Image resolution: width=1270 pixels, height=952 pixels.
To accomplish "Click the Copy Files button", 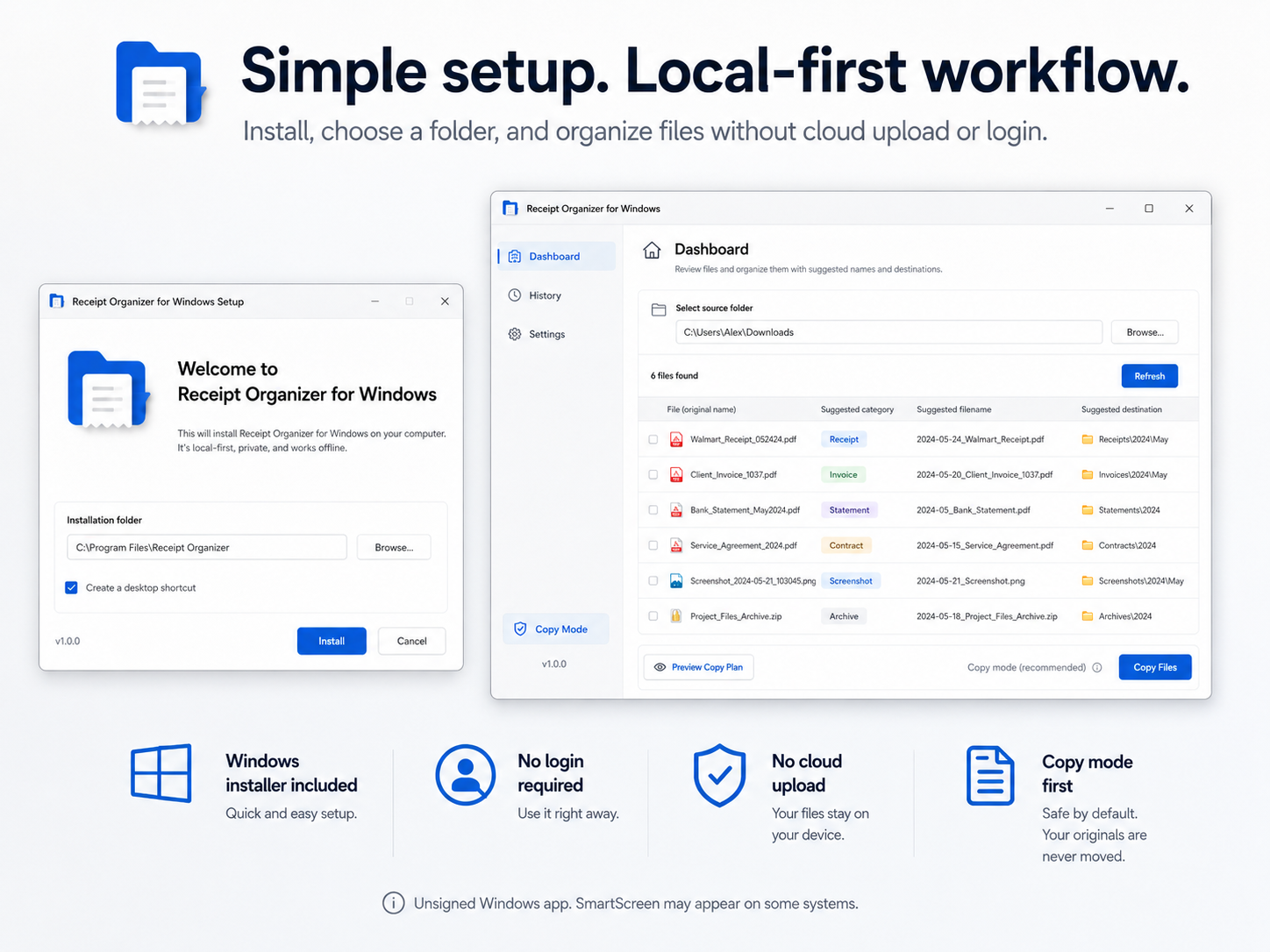I will click(x=1155, y=667).
